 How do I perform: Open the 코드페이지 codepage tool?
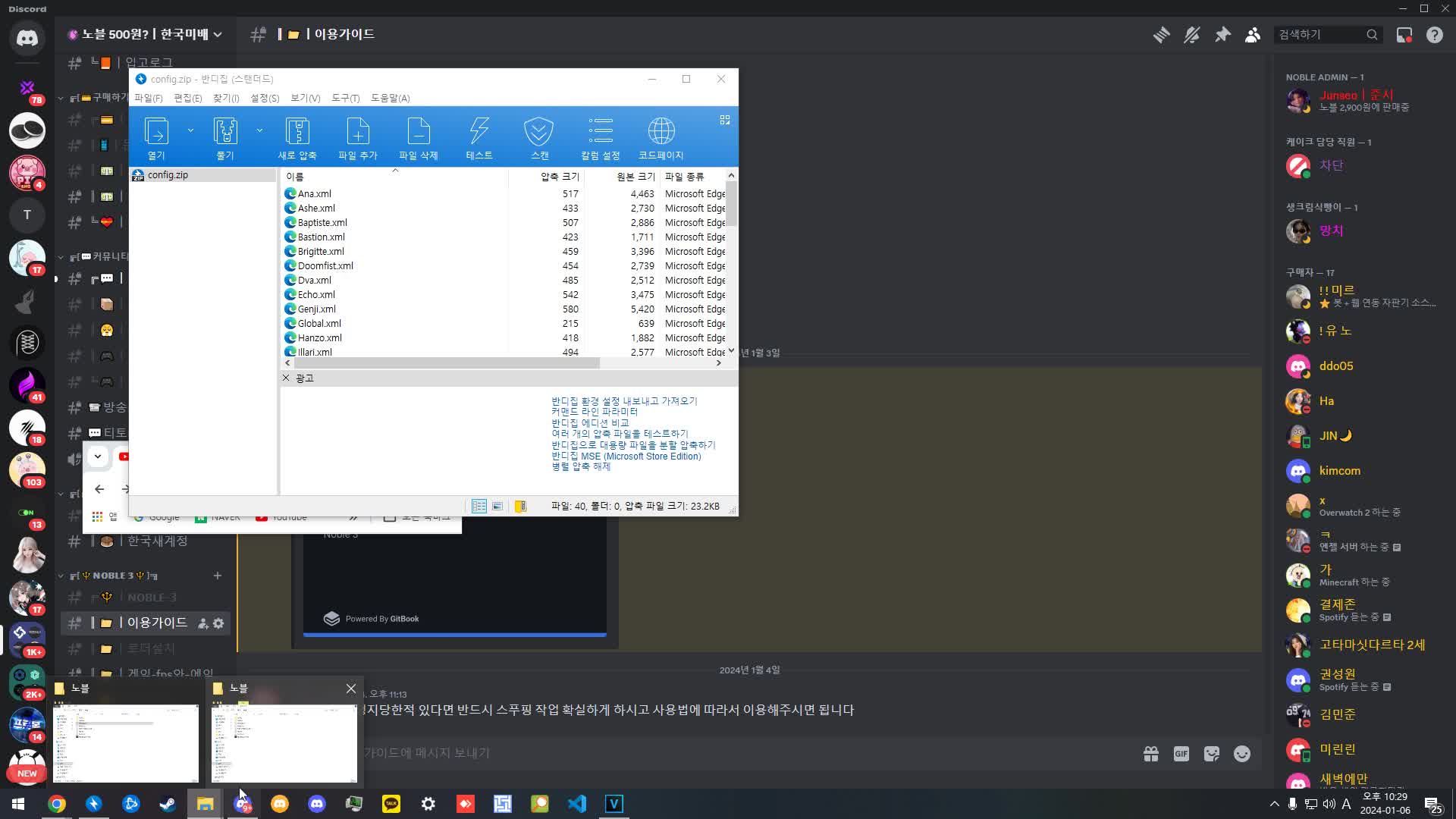point(661,136)
